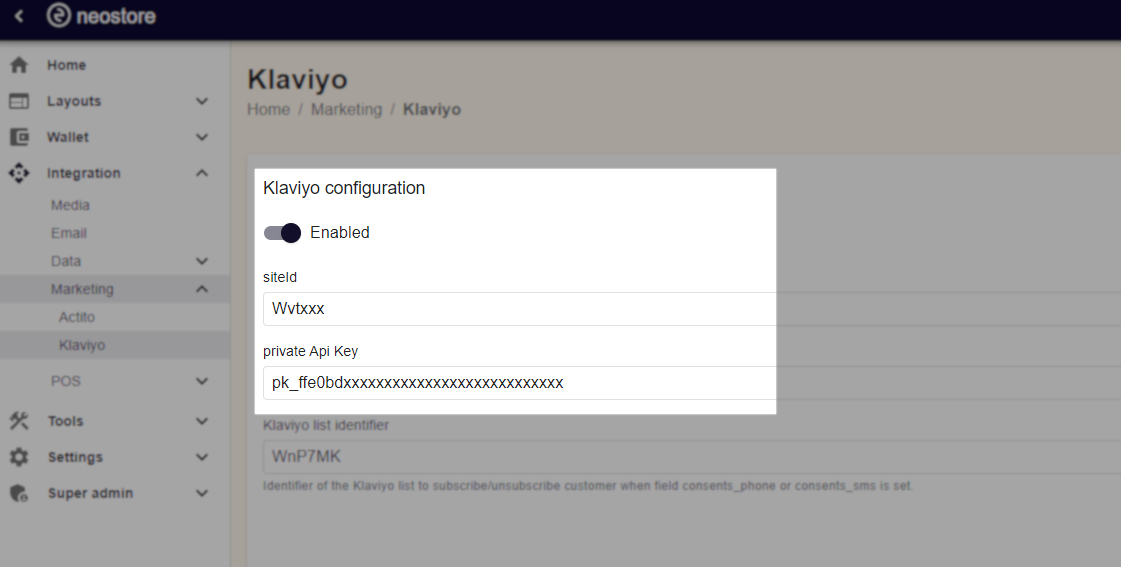Viewport: 1121px width, 567px height.
Task: Click the Integration arrows icon
Action: [18, 173]
